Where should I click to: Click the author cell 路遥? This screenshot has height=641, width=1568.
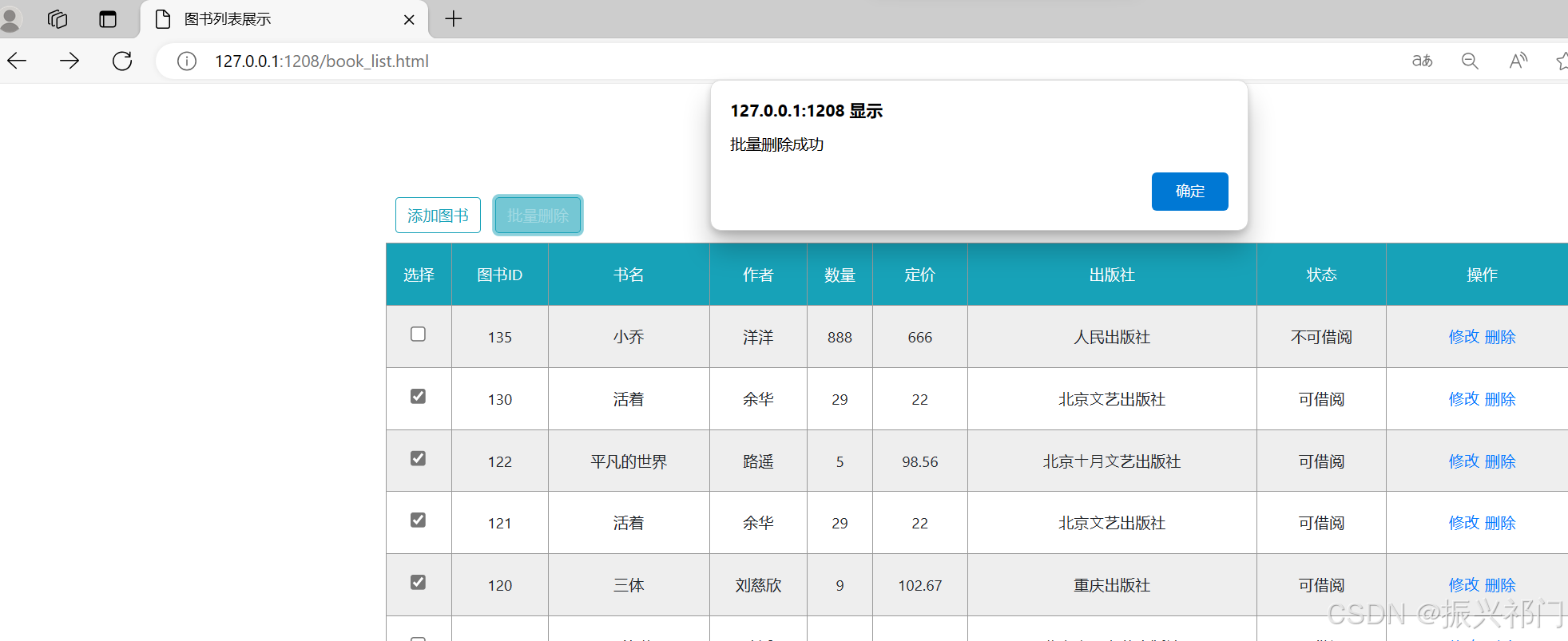pos(758,461)
